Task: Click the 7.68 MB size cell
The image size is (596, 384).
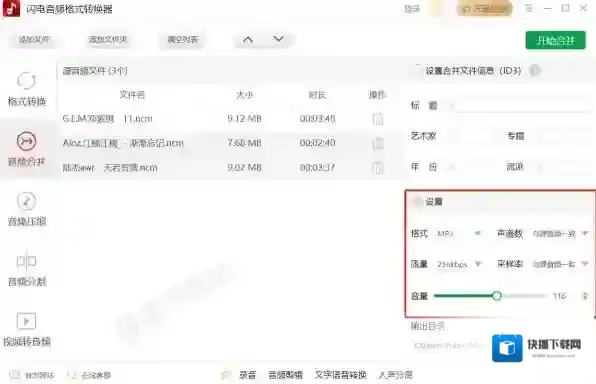Action: [x=244, y=143]
